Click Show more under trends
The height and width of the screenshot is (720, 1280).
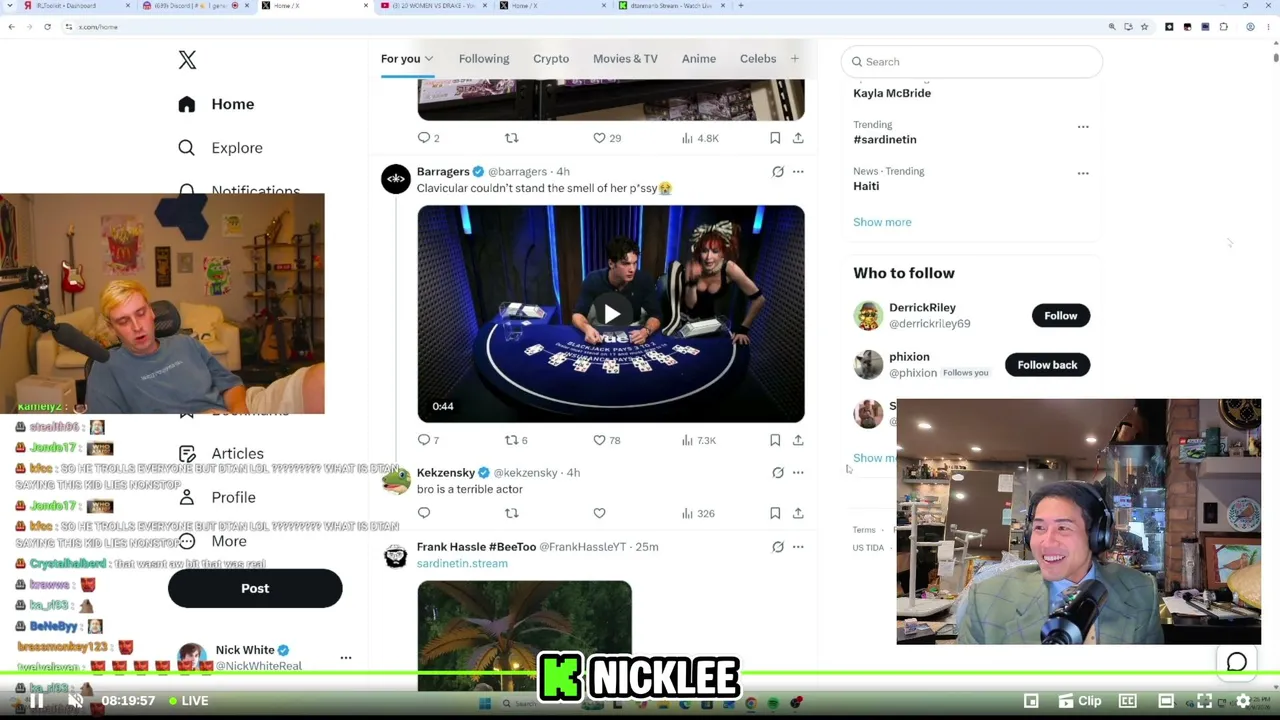pyautogui.click(x=882, y=222)
